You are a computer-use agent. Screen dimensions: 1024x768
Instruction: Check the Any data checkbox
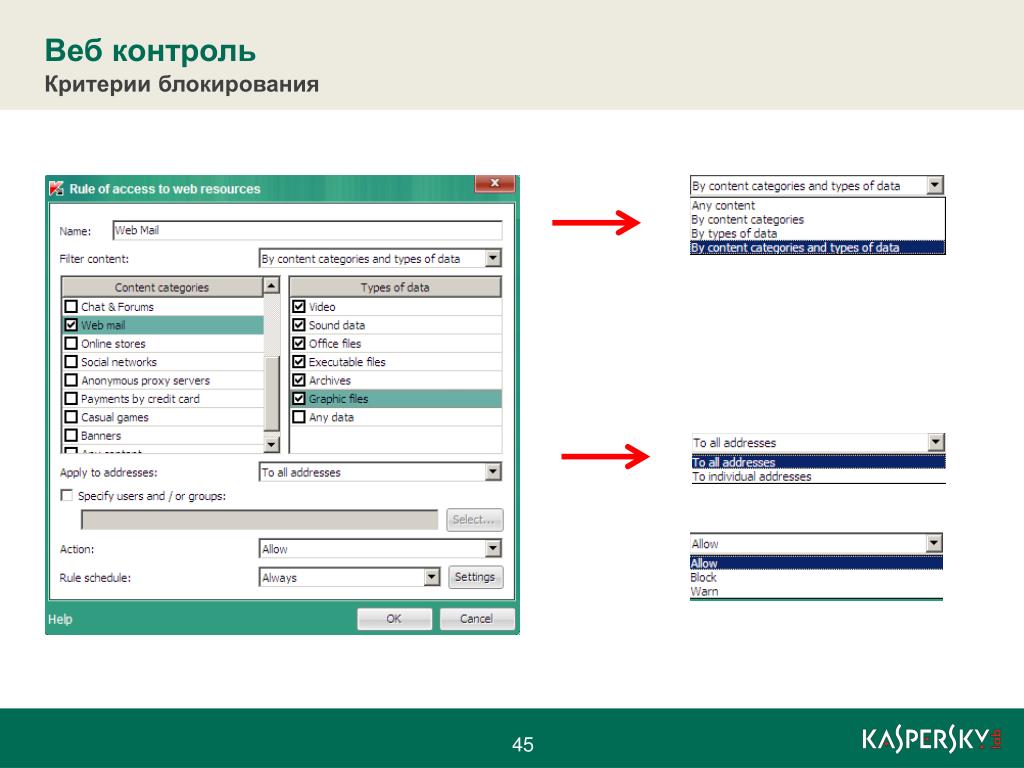click(299, 417)
